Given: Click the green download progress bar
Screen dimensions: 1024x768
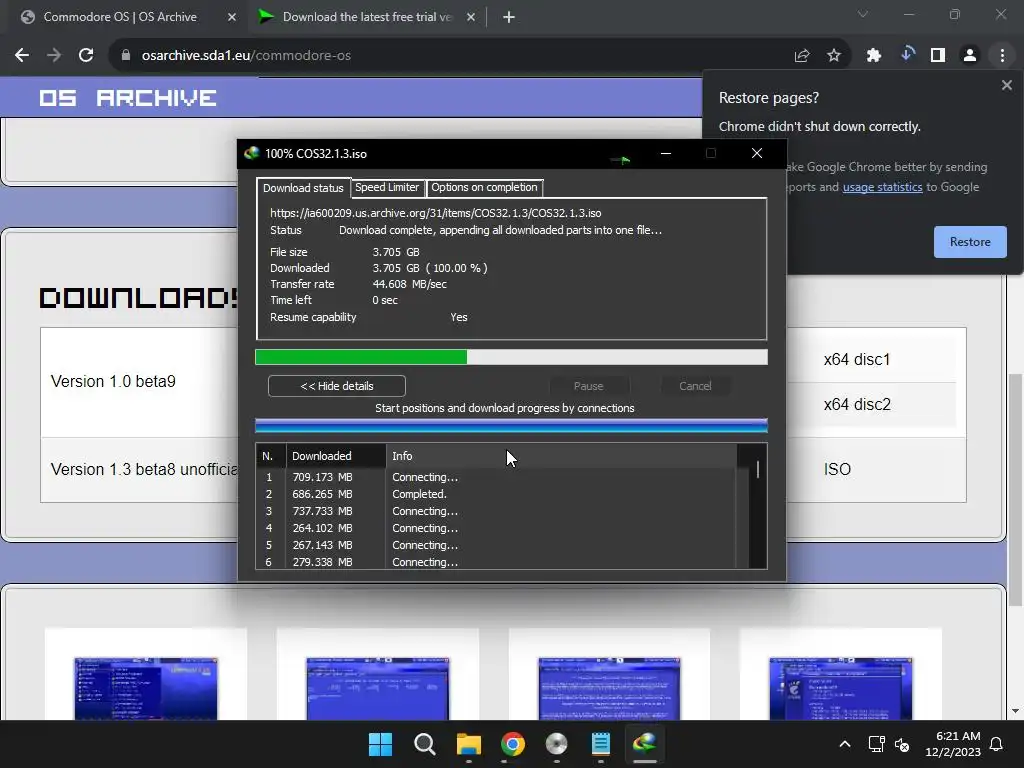Looking at the screenshot, I should (511, 357).
